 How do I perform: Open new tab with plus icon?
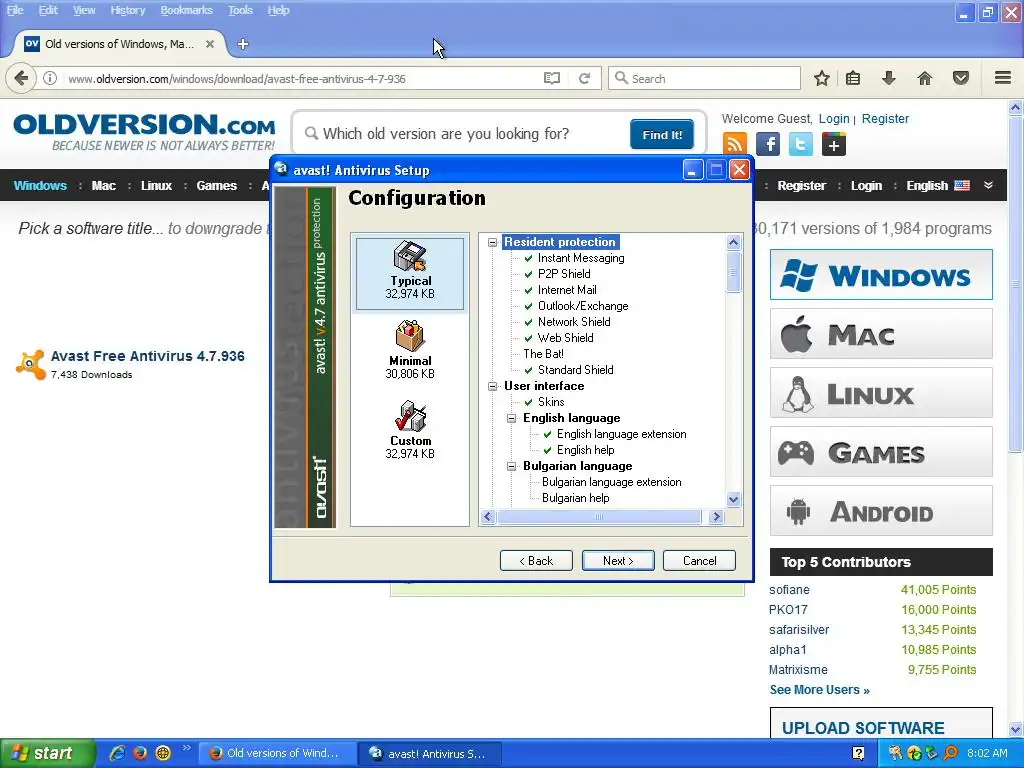click(x=243, y=44)
